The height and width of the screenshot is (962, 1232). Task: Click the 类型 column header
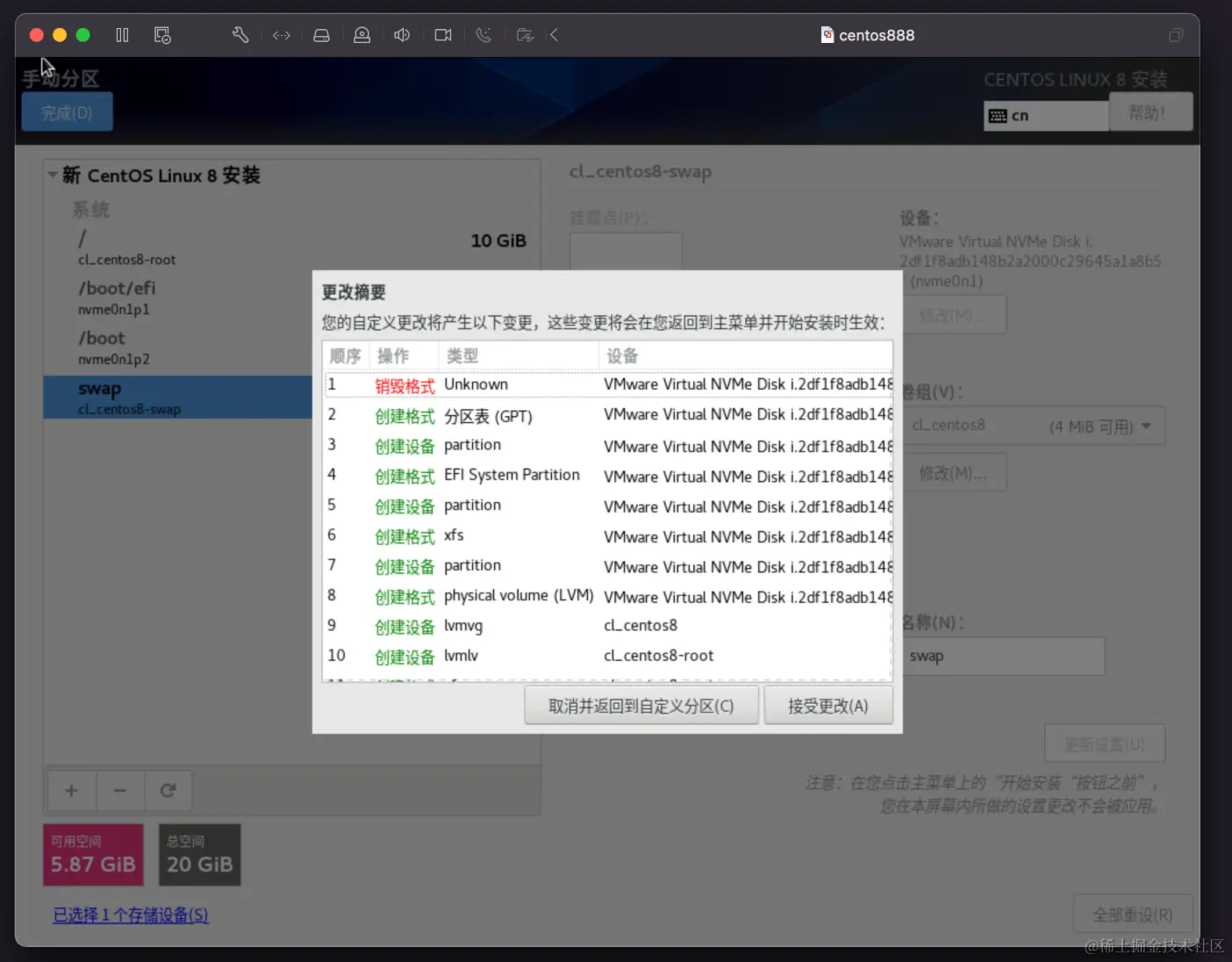coord(519,355)
